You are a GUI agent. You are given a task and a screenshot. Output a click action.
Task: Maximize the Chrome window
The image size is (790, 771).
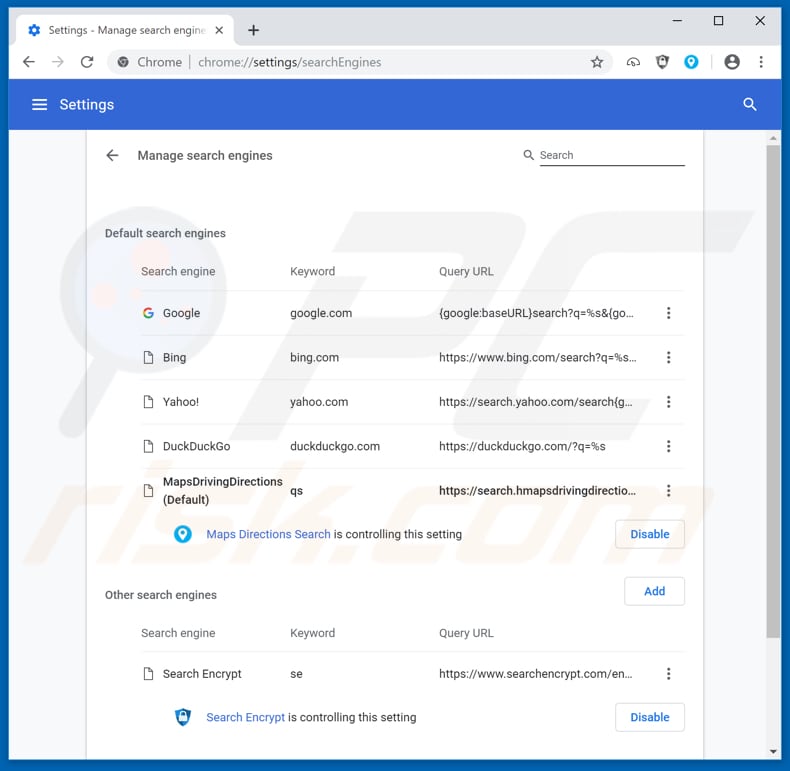tap(718, 21)
